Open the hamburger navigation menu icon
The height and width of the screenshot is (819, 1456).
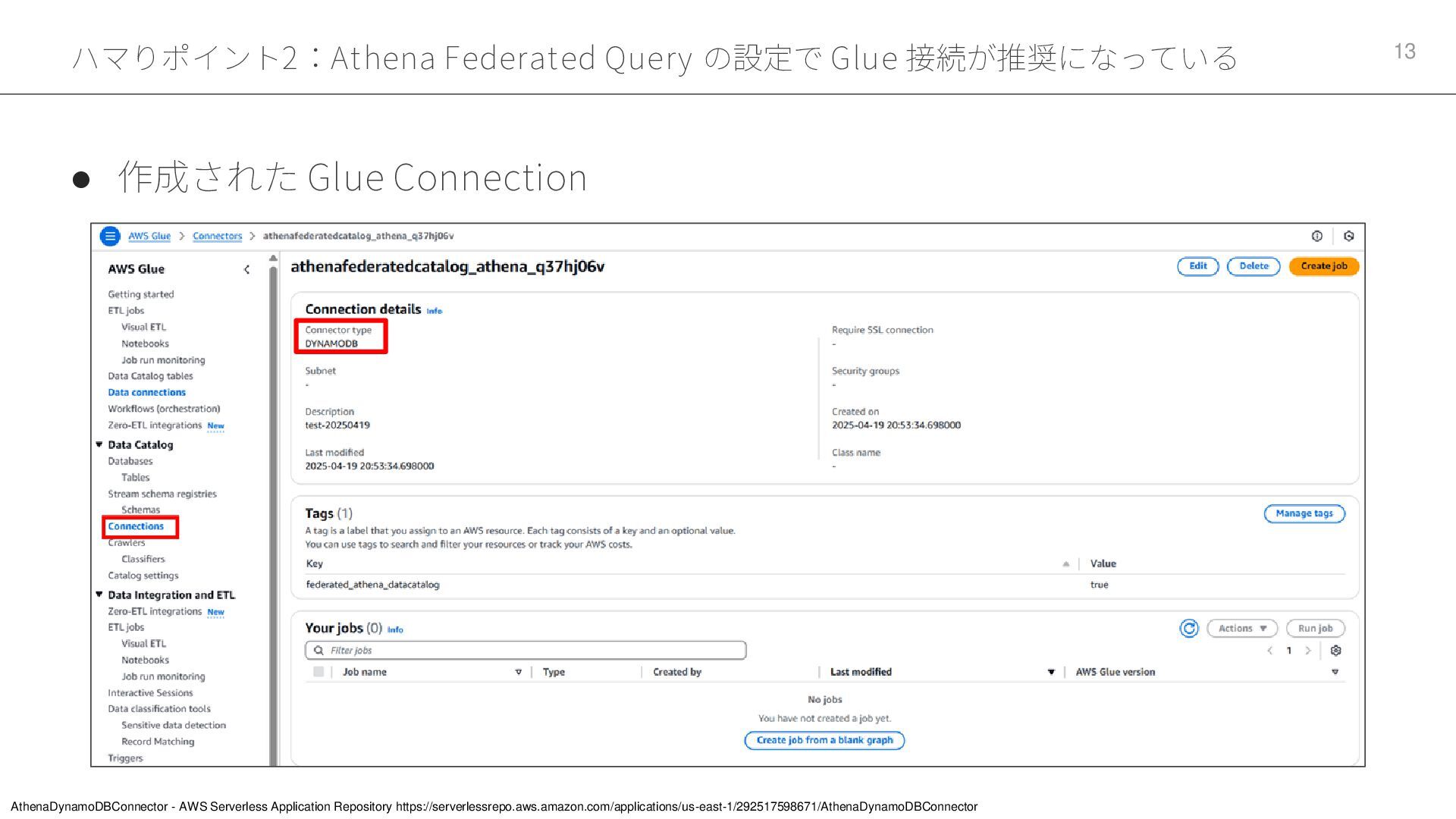[x=110, y=236]
